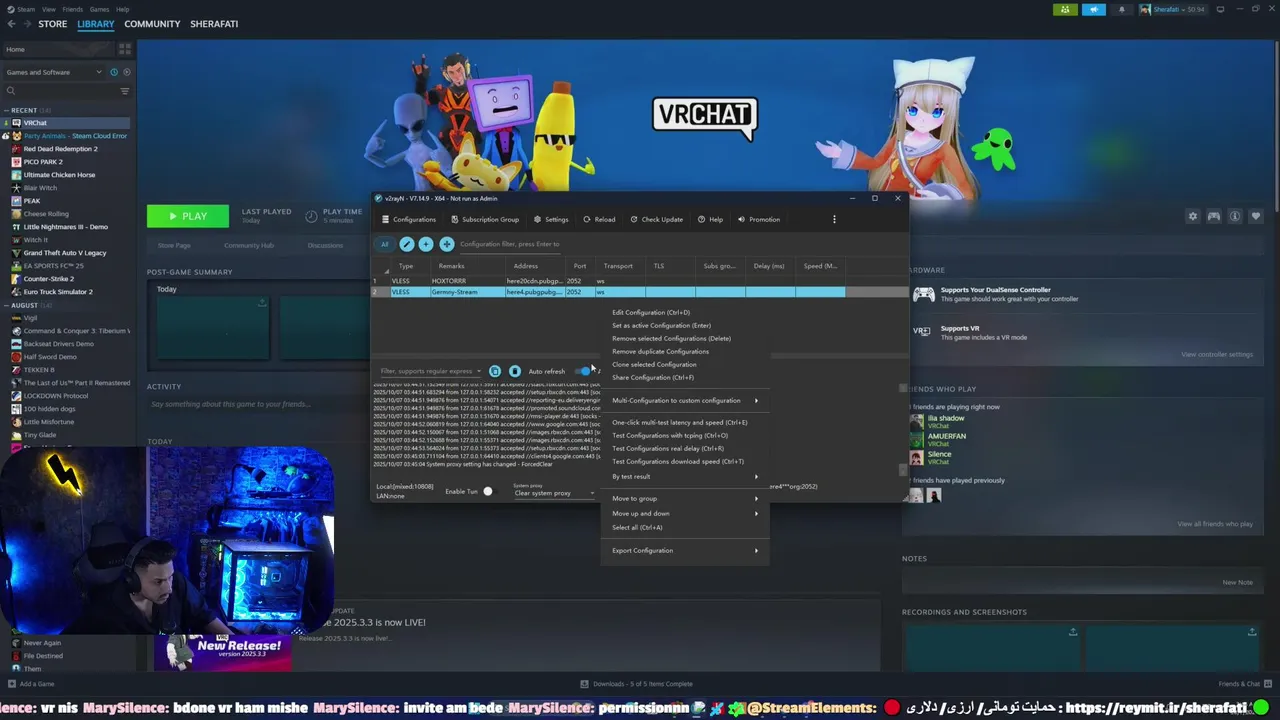Expand Multi-Configuration to custom configuration submenu

[685, 400]
